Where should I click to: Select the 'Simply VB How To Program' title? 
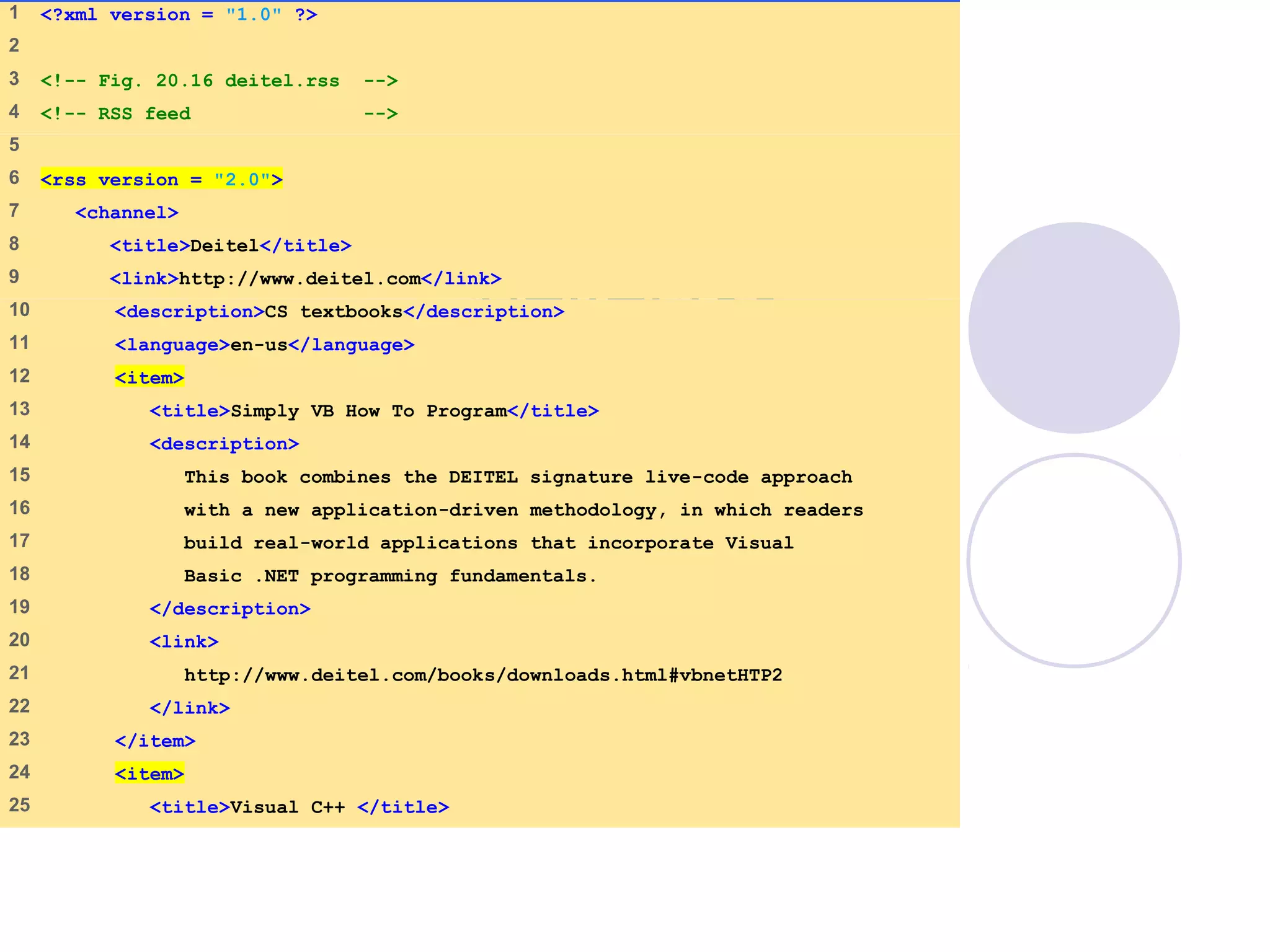375,410
